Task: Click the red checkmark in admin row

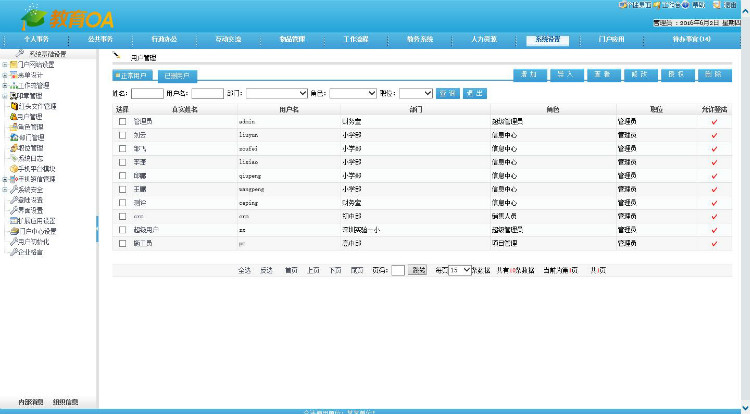Action: click(x=714, y=121)
